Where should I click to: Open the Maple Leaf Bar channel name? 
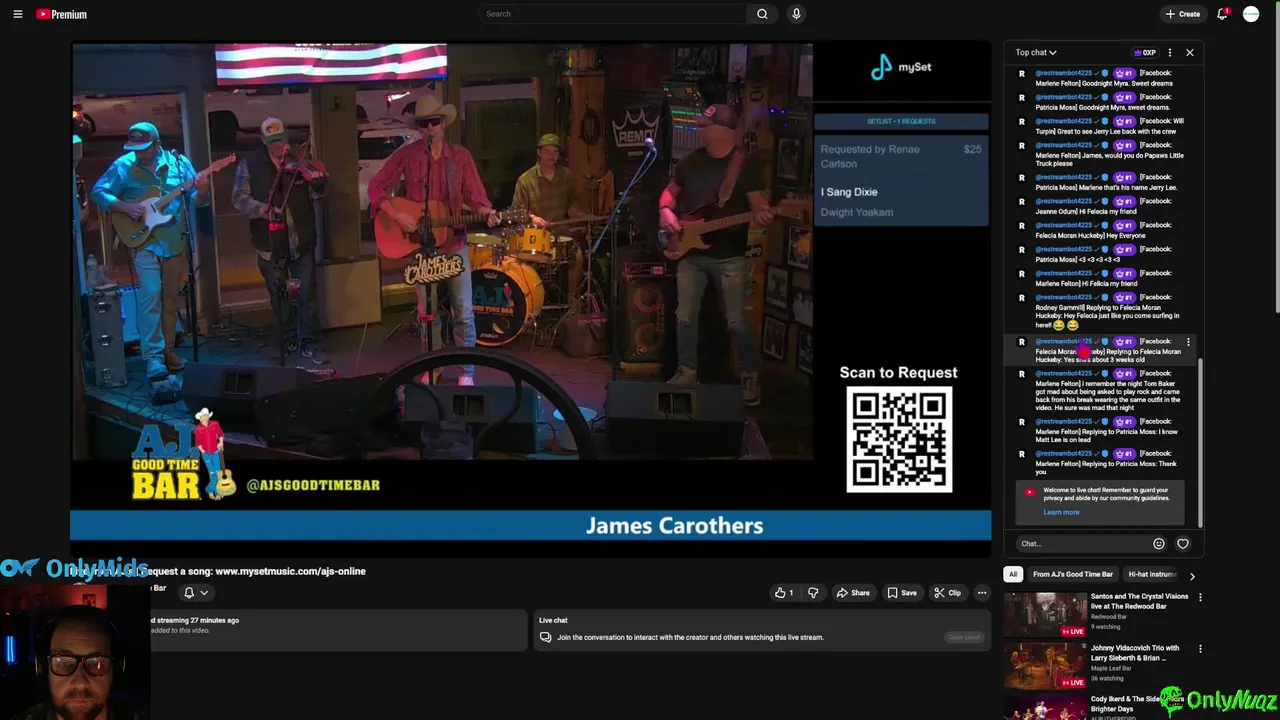(1109, 668)
